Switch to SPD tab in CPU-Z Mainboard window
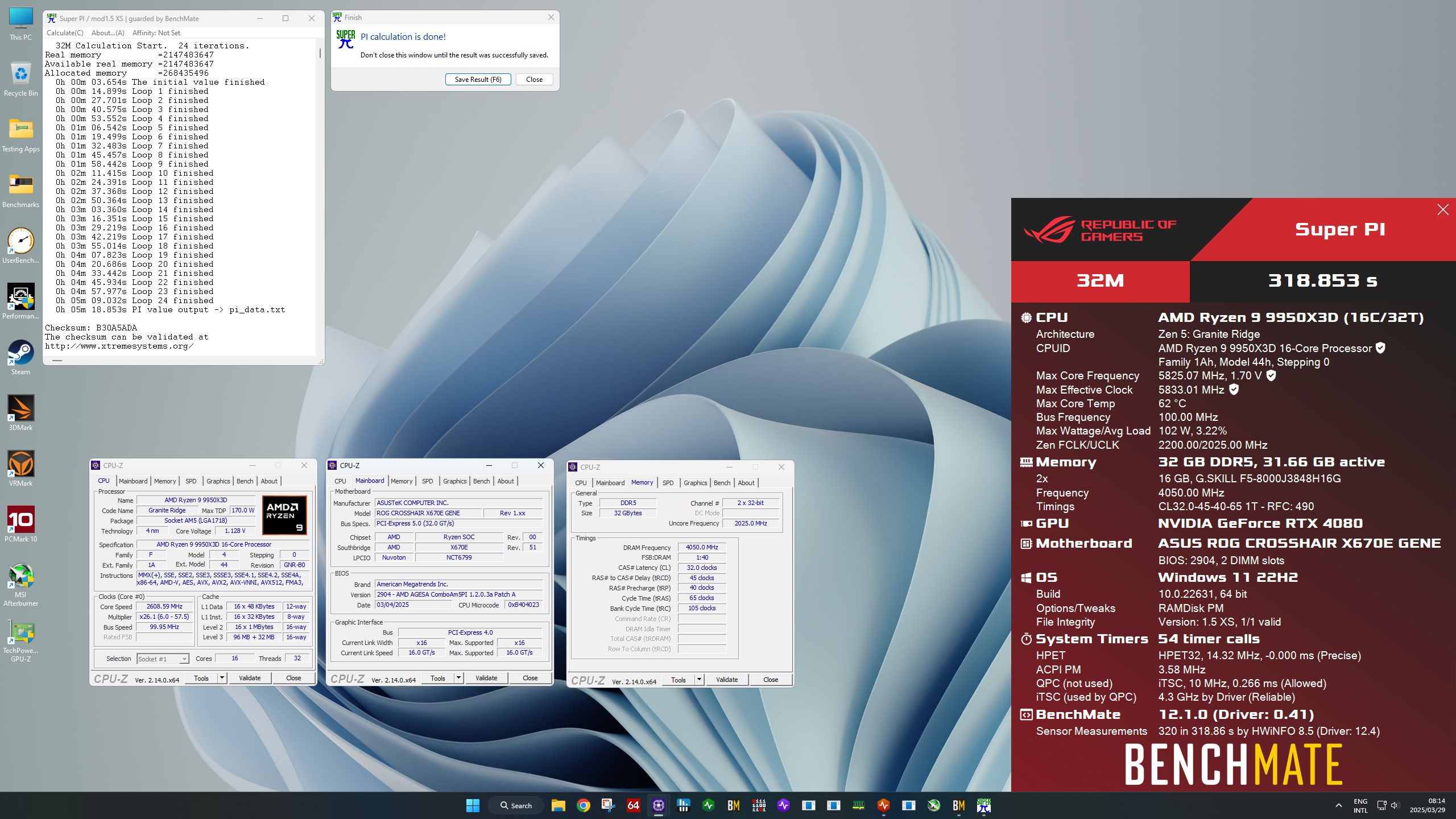Viewport: 1456px width, 819px height. tap(428, 481)
